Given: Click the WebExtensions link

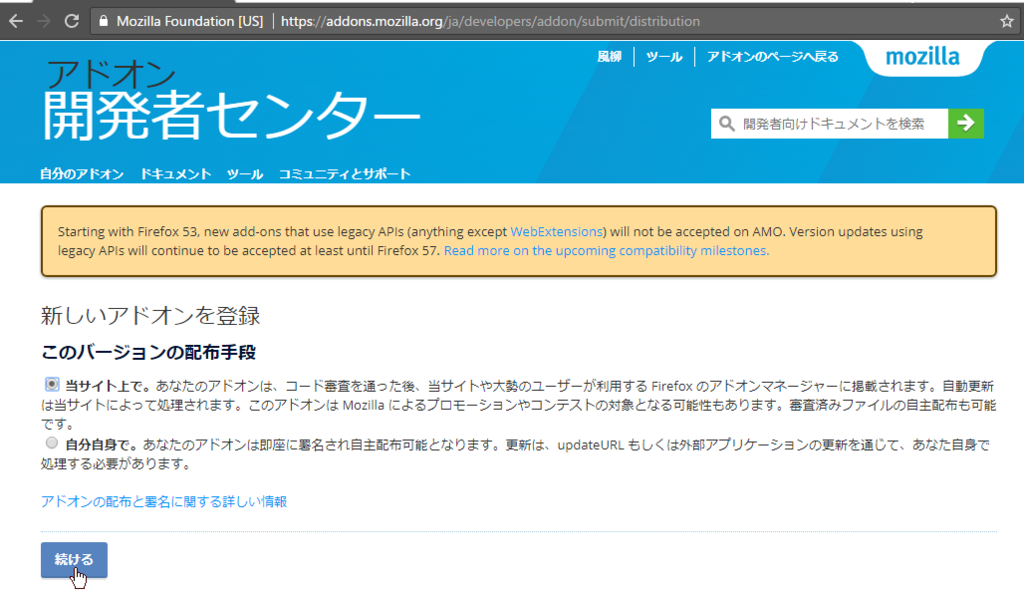Looking at the screenshot, I should (556, 231).
